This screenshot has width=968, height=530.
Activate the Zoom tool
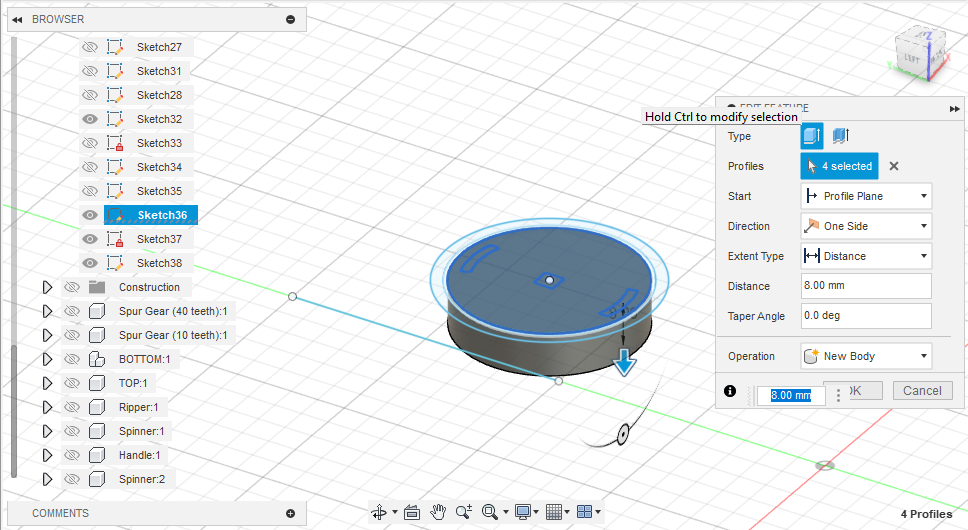pos(464,512)
